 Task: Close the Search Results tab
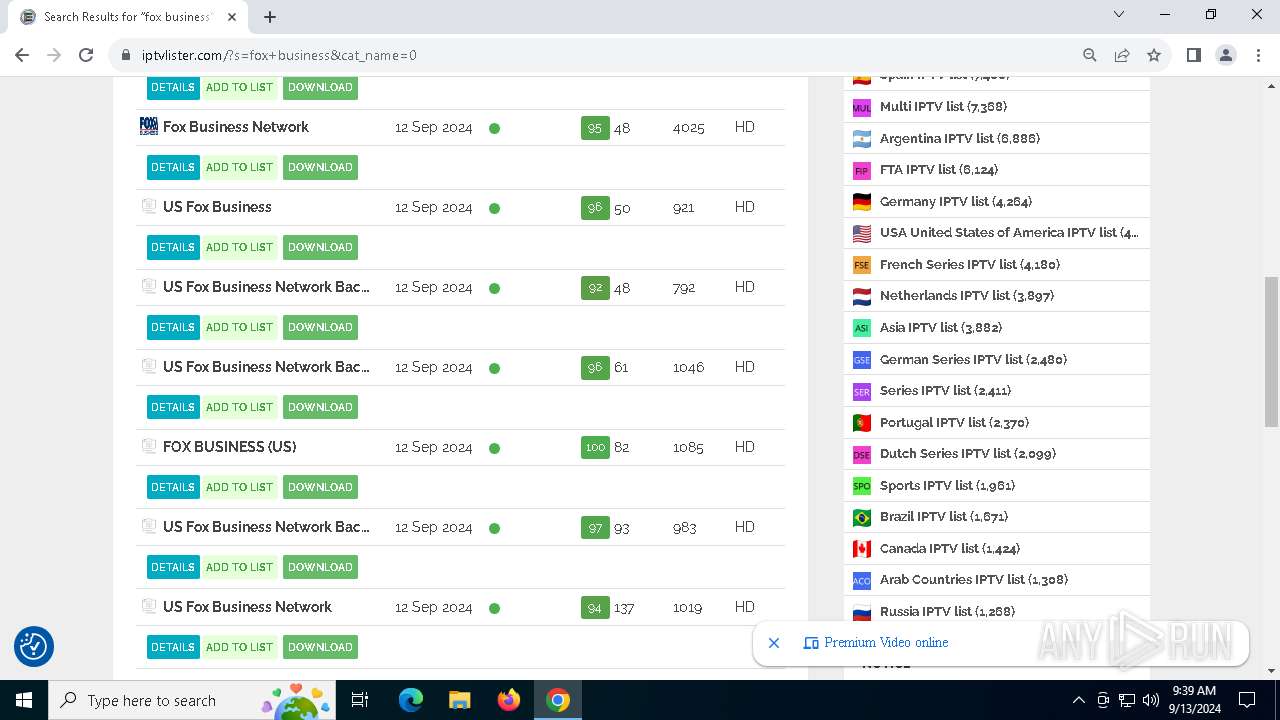click(230, 16)
